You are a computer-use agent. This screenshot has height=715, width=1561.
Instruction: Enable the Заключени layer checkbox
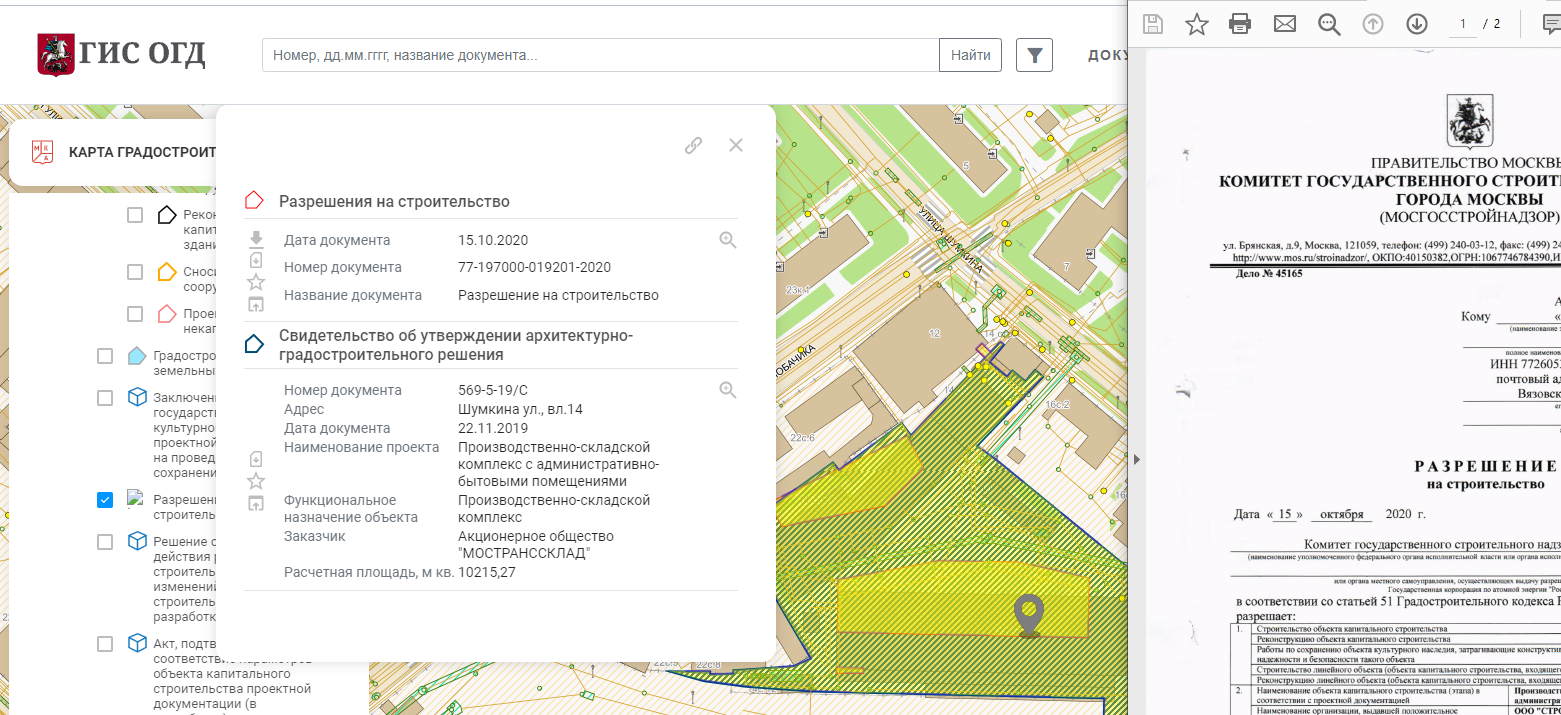click(x=105, y=398)
